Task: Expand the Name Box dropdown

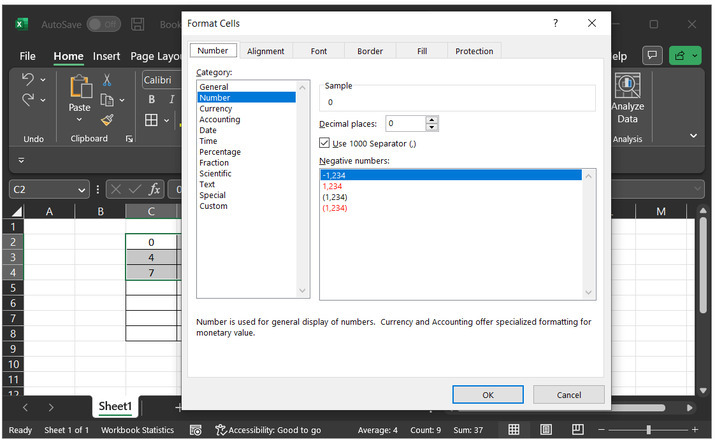Action: tap(81, 189)
